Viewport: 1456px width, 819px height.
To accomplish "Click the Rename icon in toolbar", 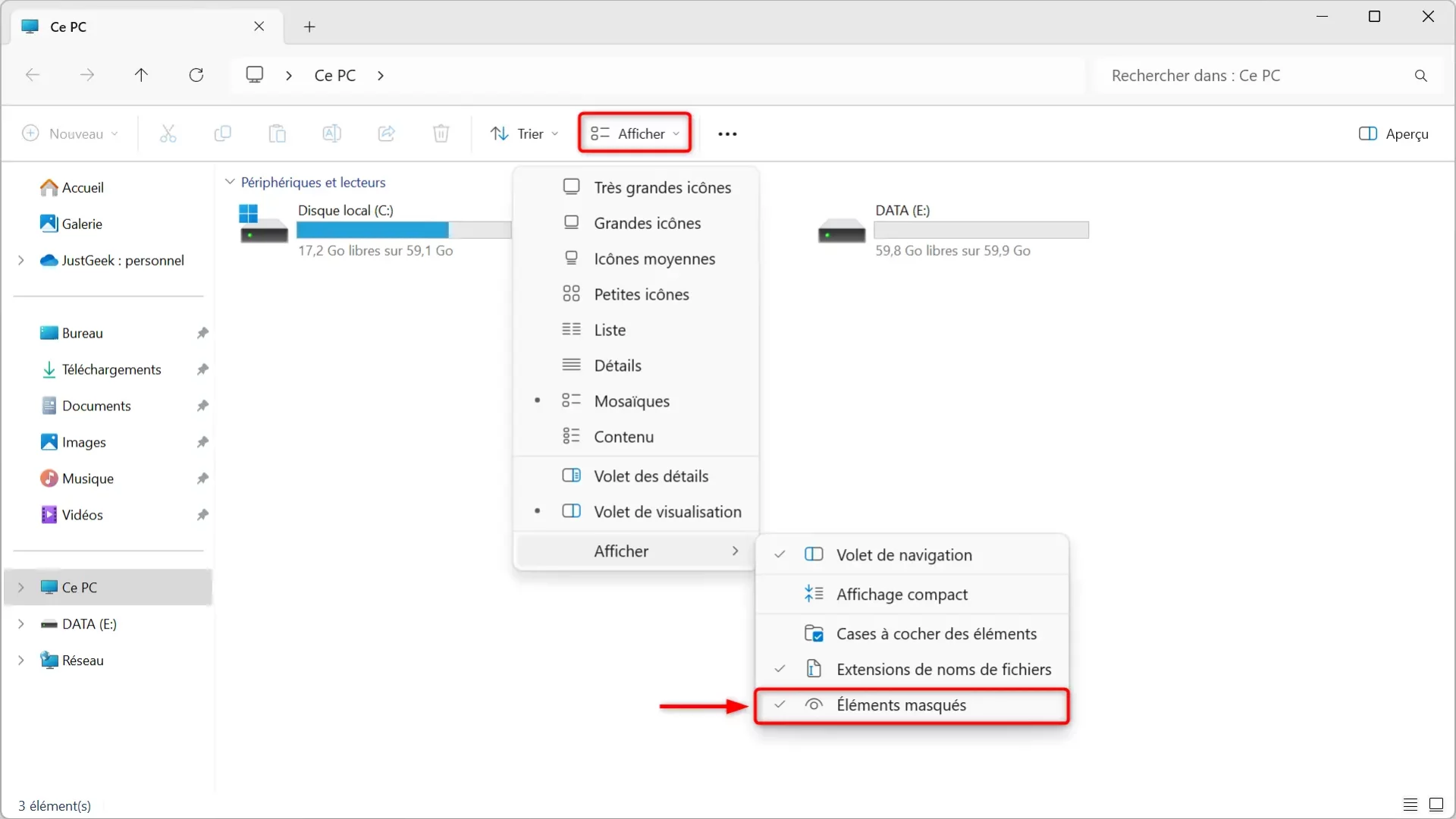I will click(331, 134).
